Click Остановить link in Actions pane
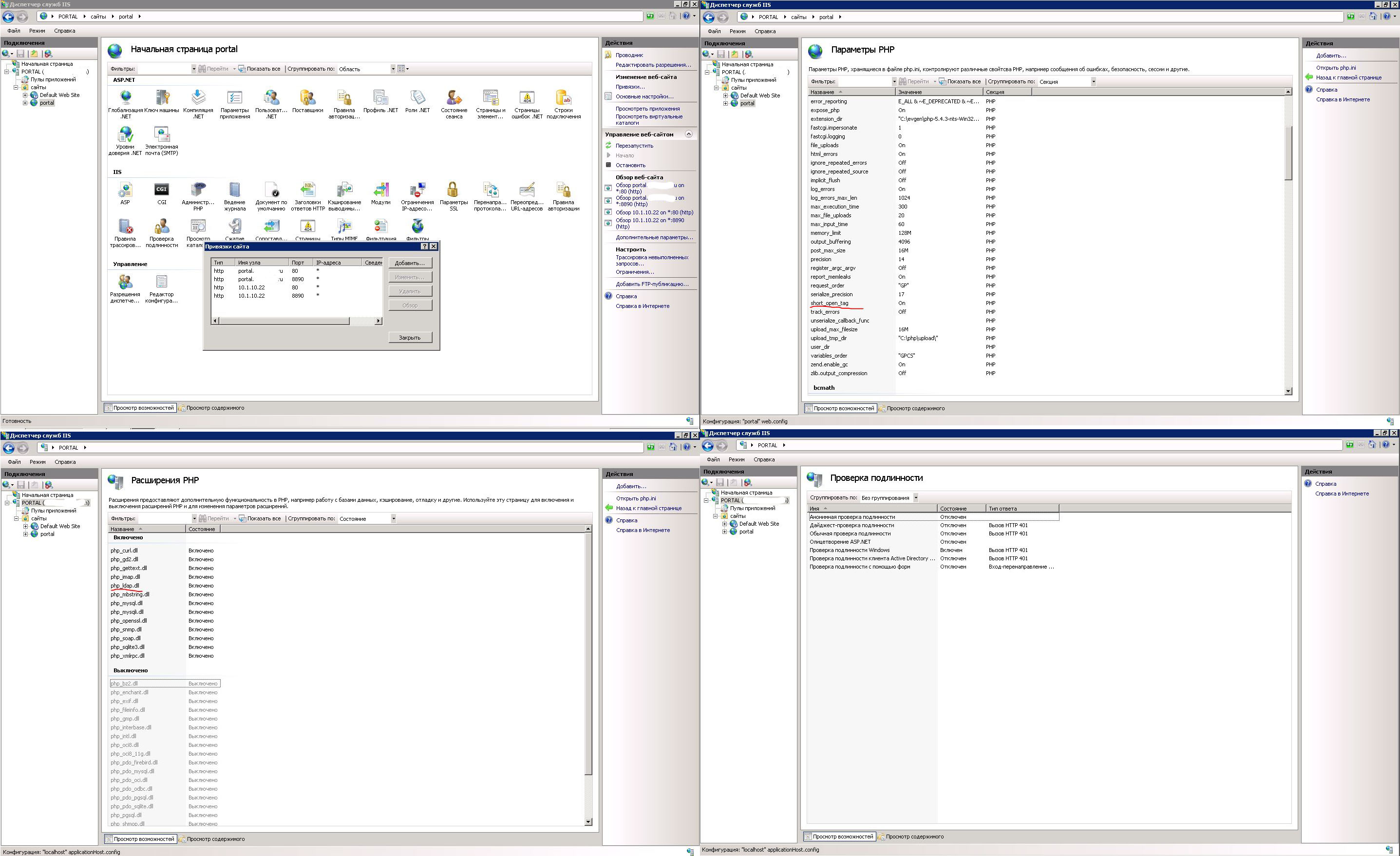The width and height of the screenshot is (1400, 856). click(630, 165)
